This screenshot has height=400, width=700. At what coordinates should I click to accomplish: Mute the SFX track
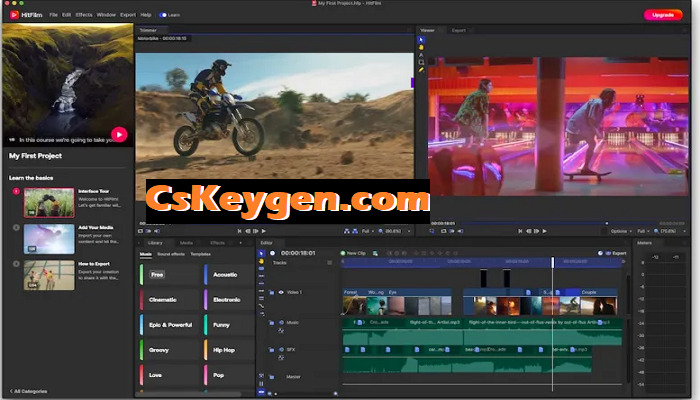(281, 350)
